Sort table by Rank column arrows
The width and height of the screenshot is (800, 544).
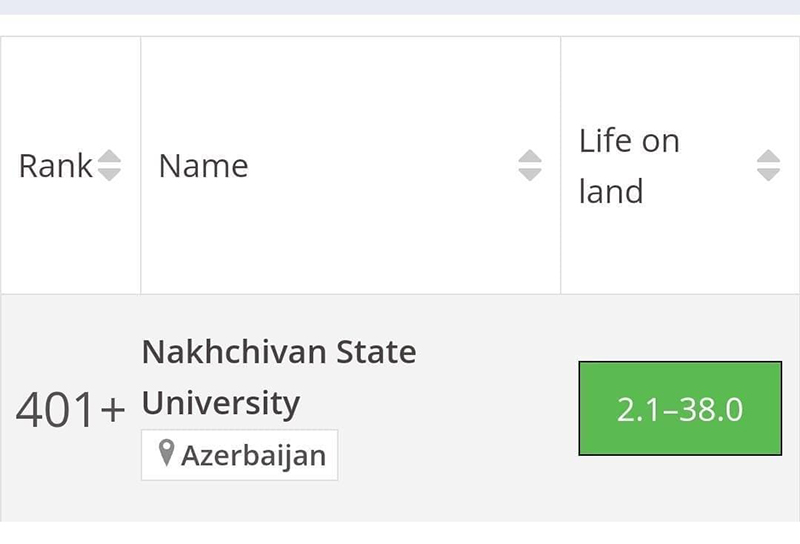coord(109,165)
